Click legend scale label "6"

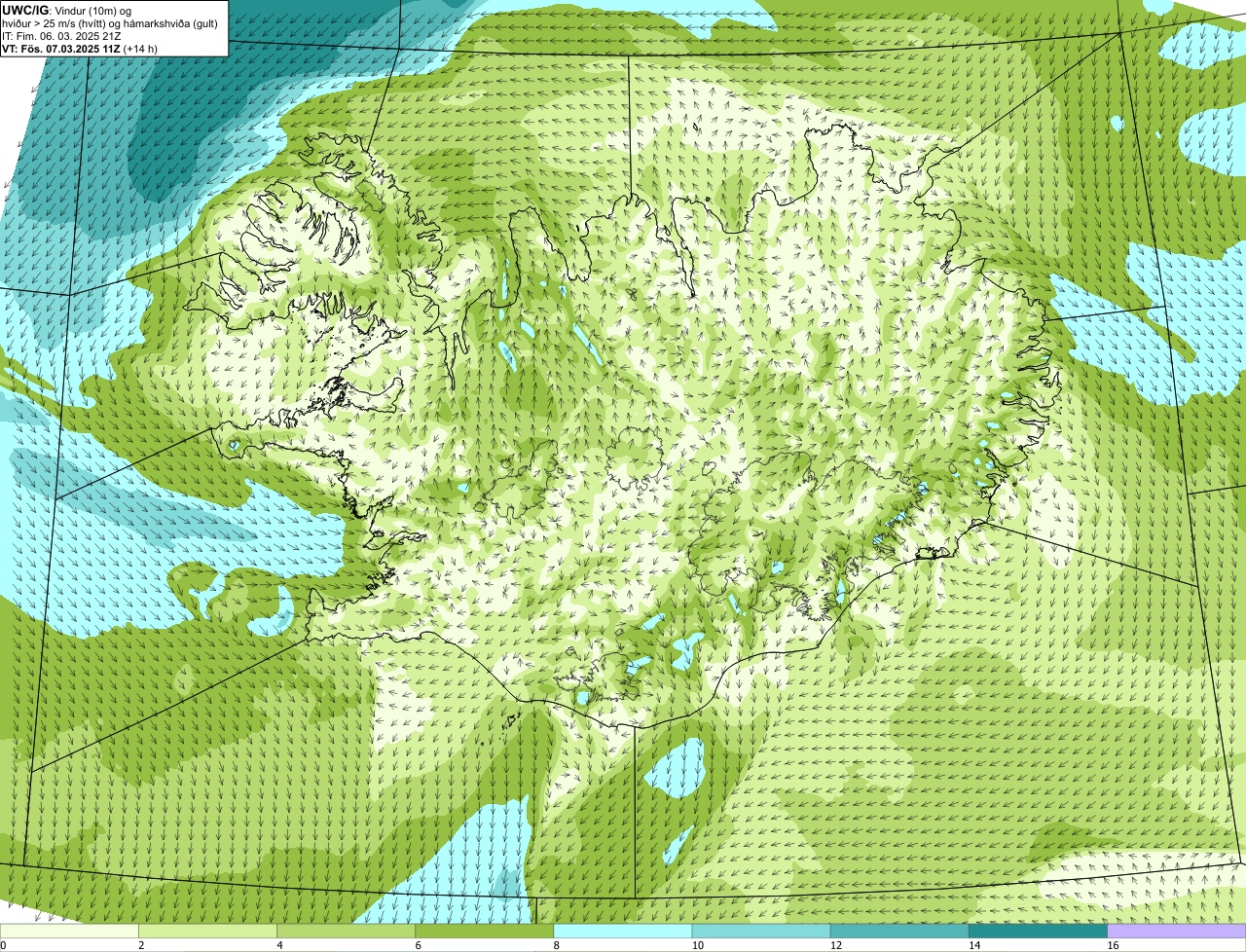click(418, 945)
